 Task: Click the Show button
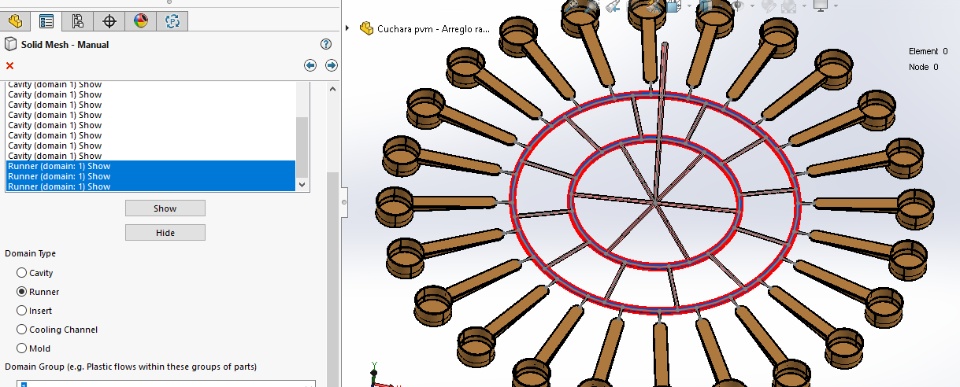pos(165,208)
